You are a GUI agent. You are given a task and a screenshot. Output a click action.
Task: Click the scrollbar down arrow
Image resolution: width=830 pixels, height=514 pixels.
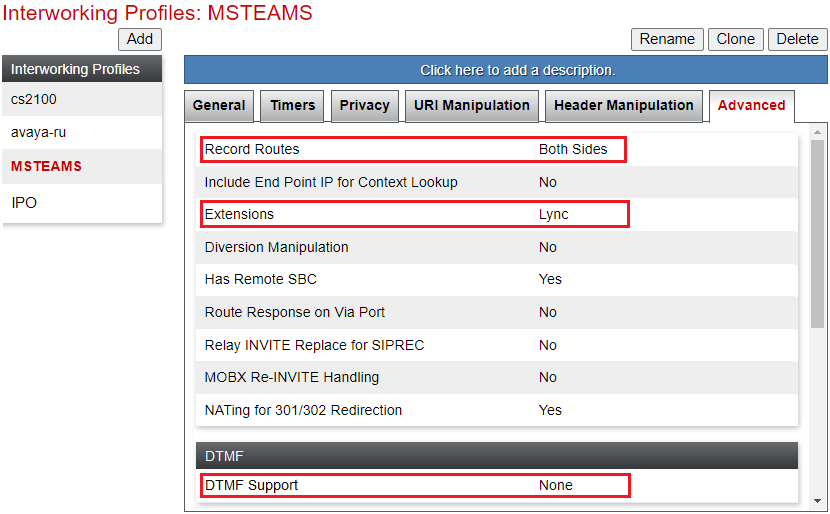click(x=817, y=500)
